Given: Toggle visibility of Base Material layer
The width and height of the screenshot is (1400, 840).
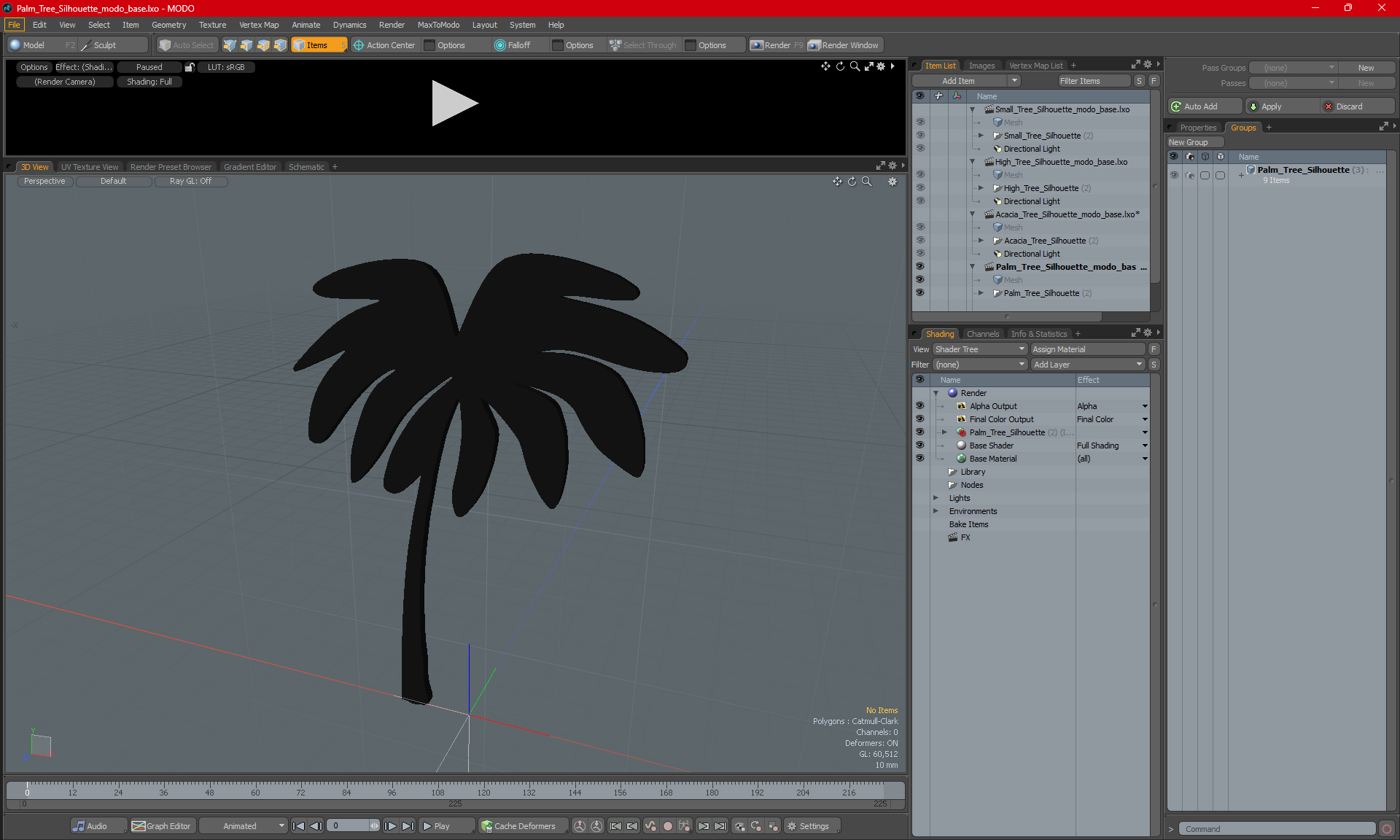Looking at the screenshot, I should 920,459.
